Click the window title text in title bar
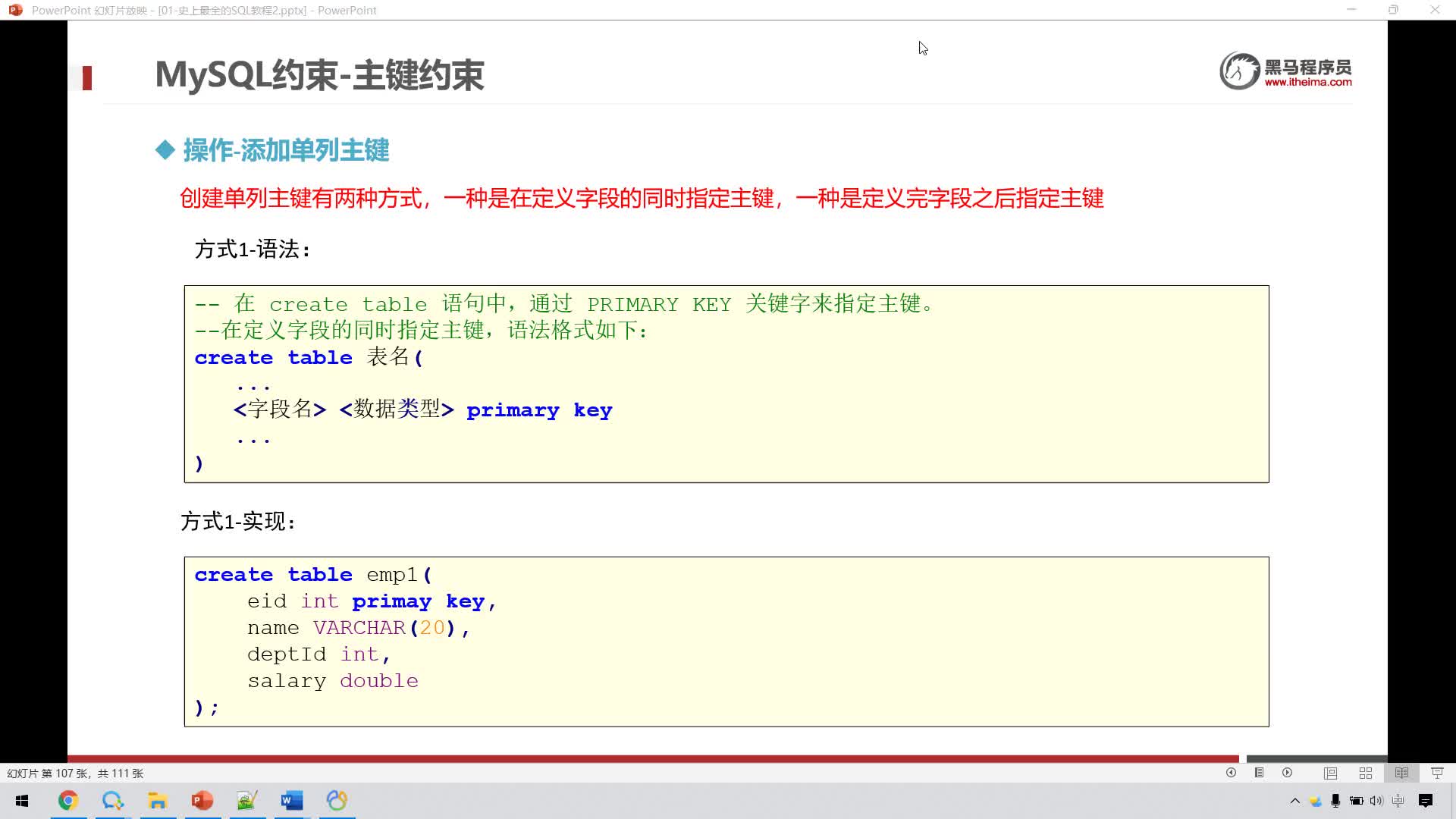 click(204, 11)
